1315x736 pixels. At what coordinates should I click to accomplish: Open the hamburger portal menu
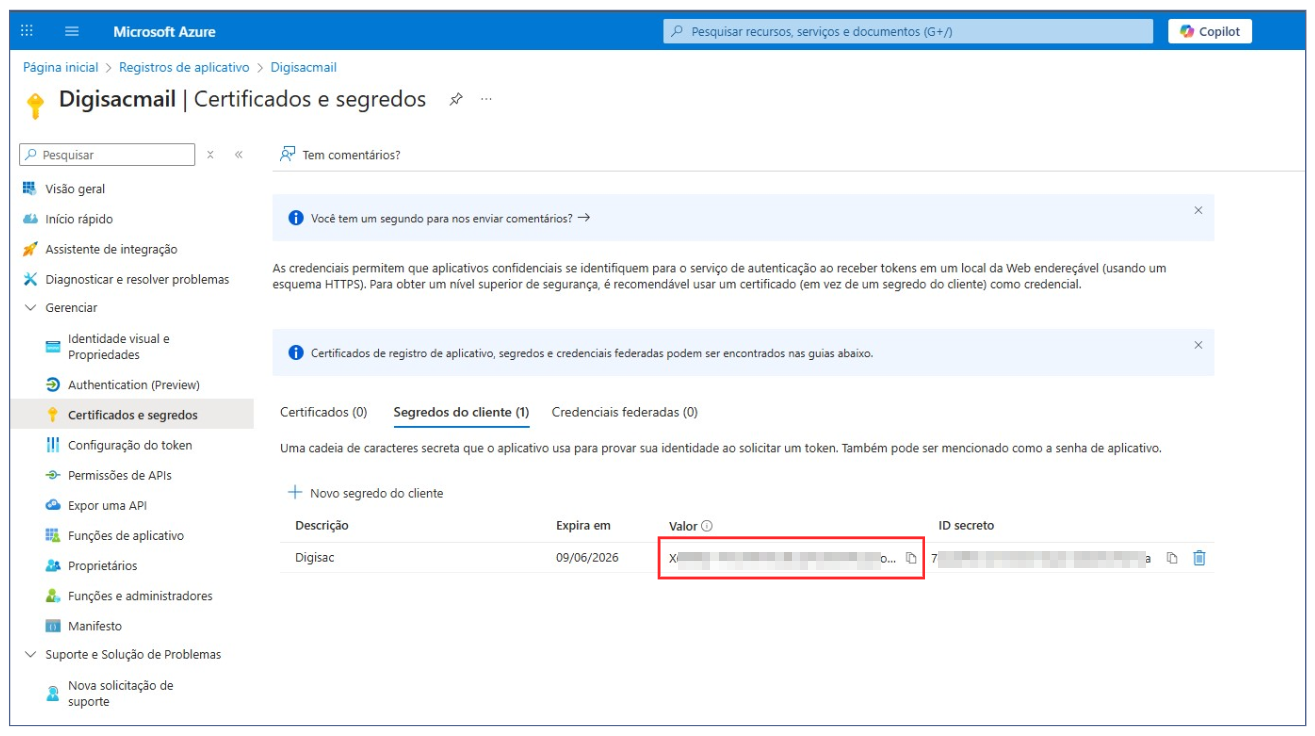point(72,31)
